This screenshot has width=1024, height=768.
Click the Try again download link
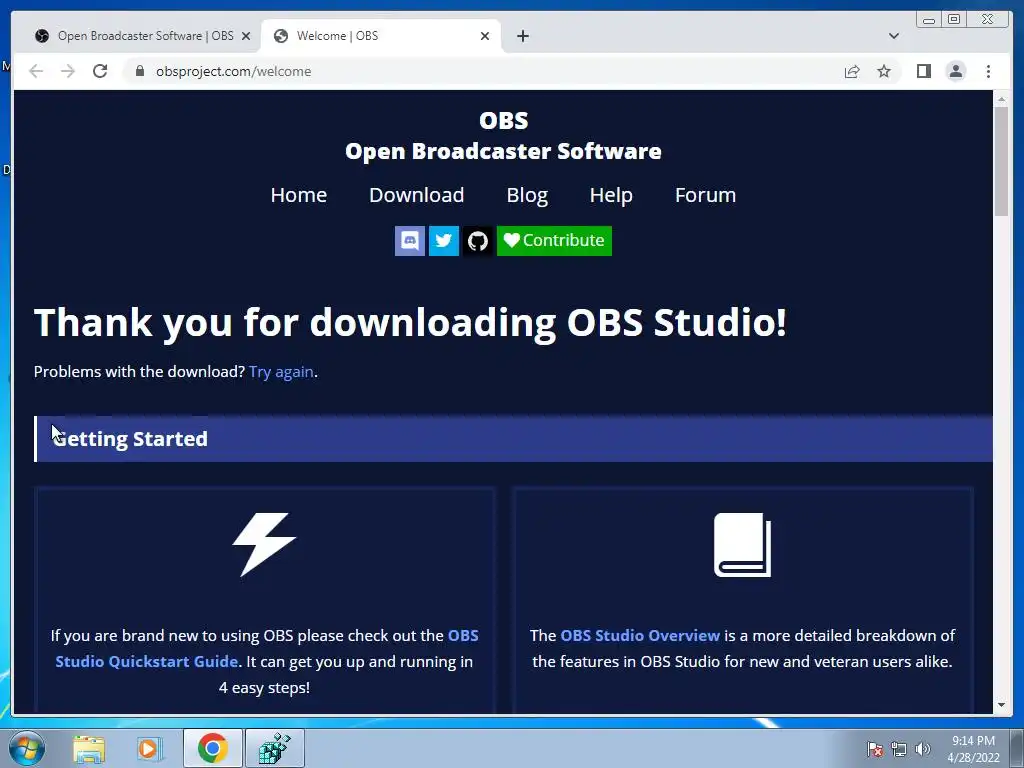click(281, 372)
